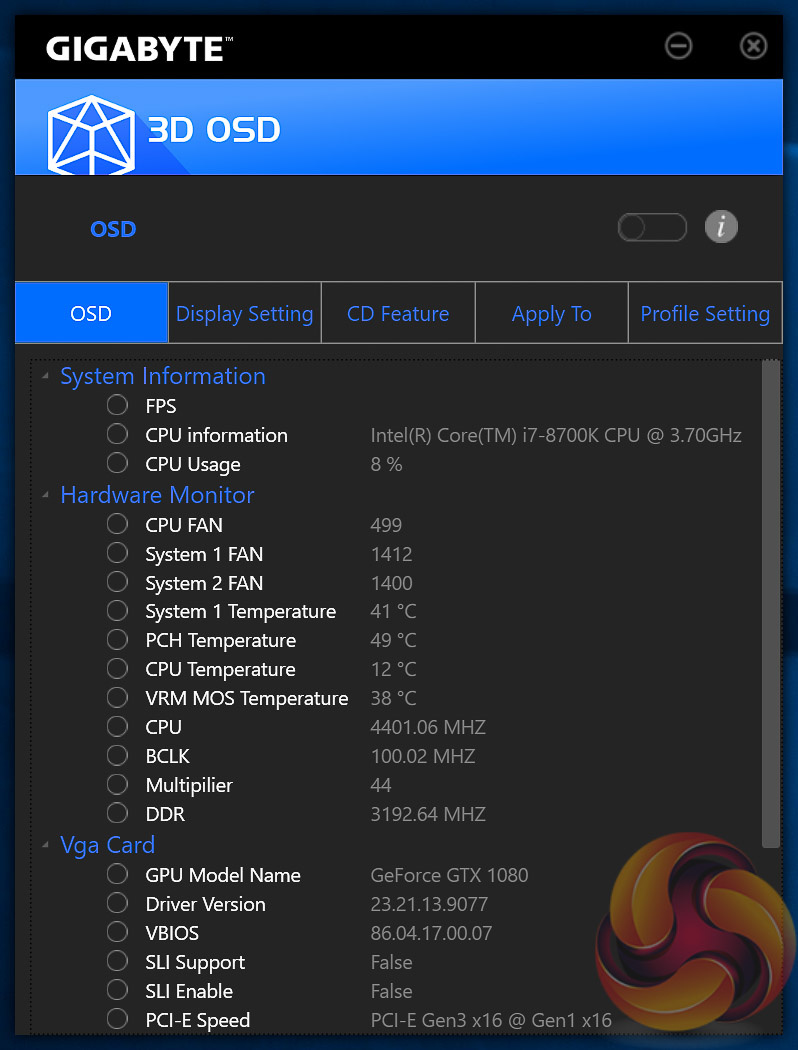Enable the System 1 Temperature option

click(117, 610)
